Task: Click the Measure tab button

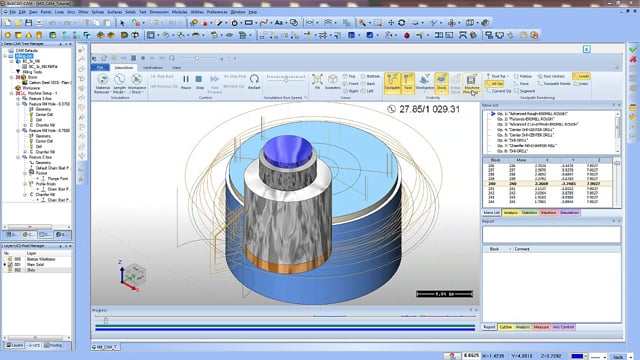Action: (541, 327)
